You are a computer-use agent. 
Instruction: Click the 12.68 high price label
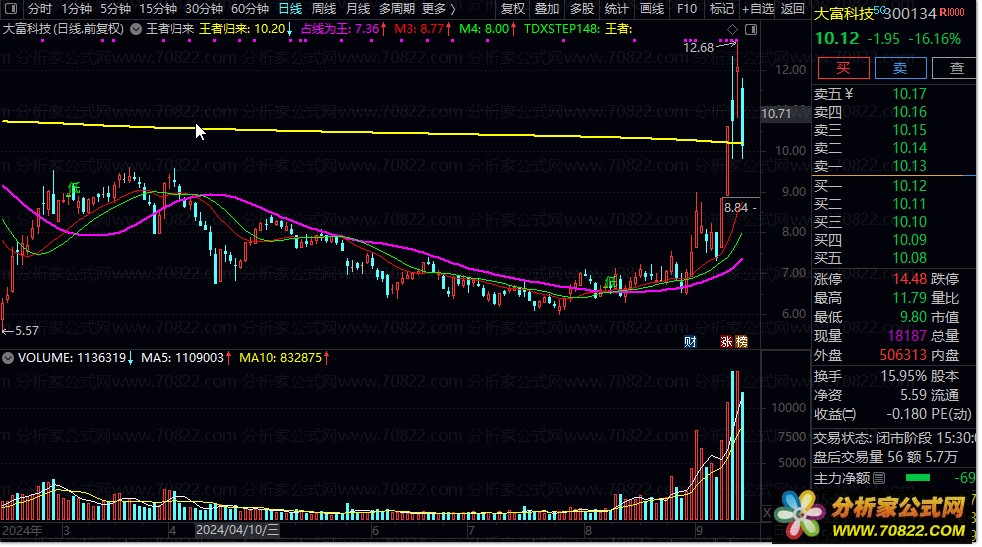click(698, 48)
